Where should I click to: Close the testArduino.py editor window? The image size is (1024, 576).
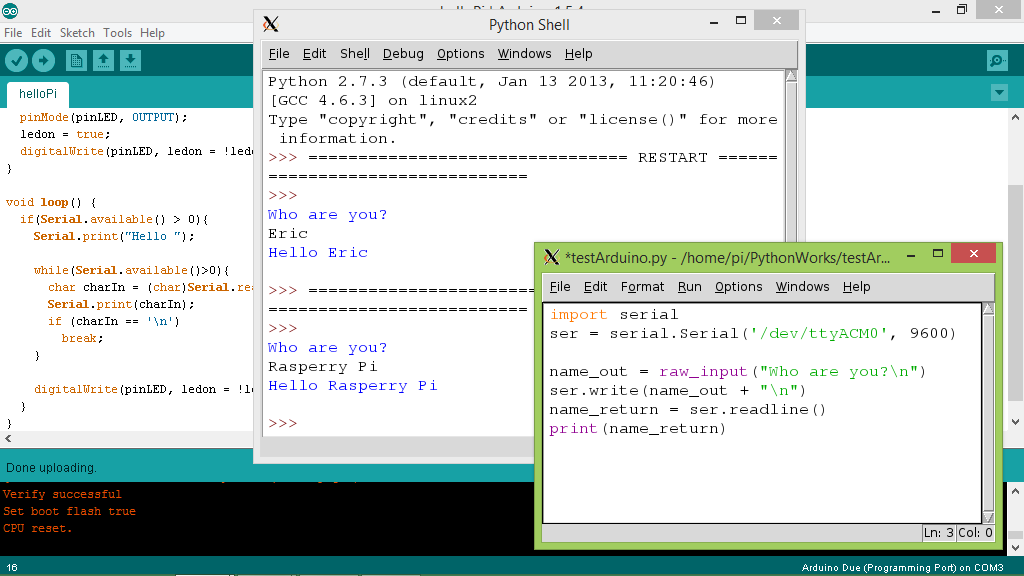[974, 253]
